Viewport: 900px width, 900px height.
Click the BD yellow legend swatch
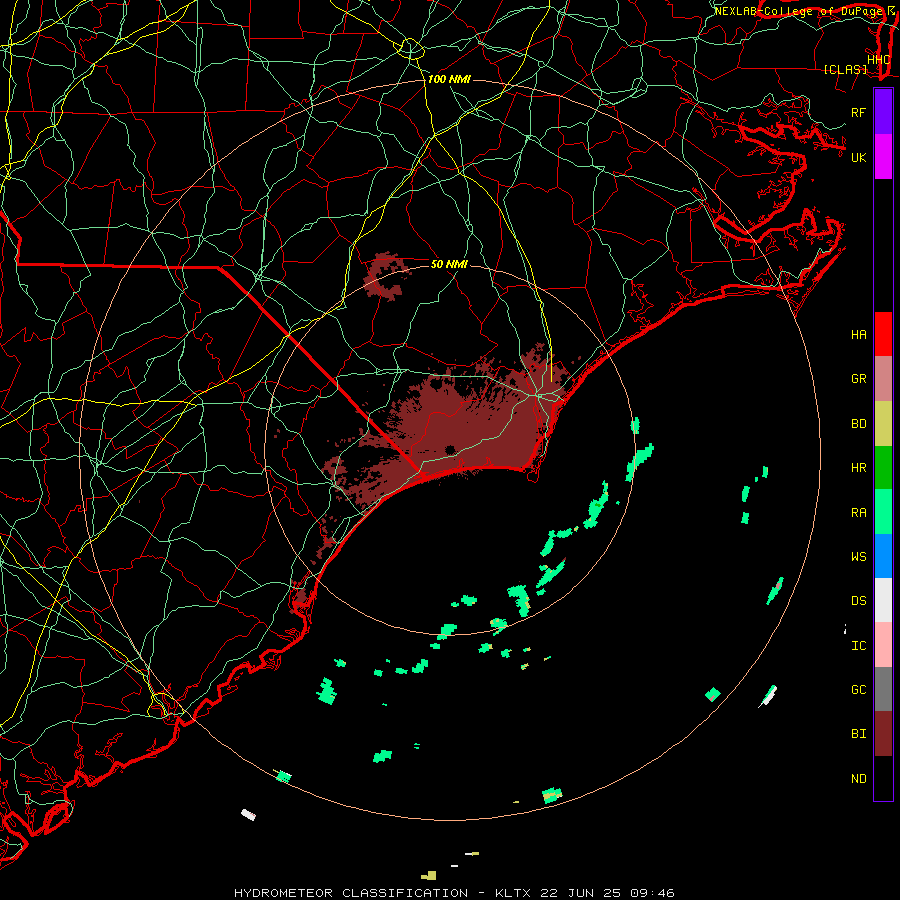tap(883, 424)
